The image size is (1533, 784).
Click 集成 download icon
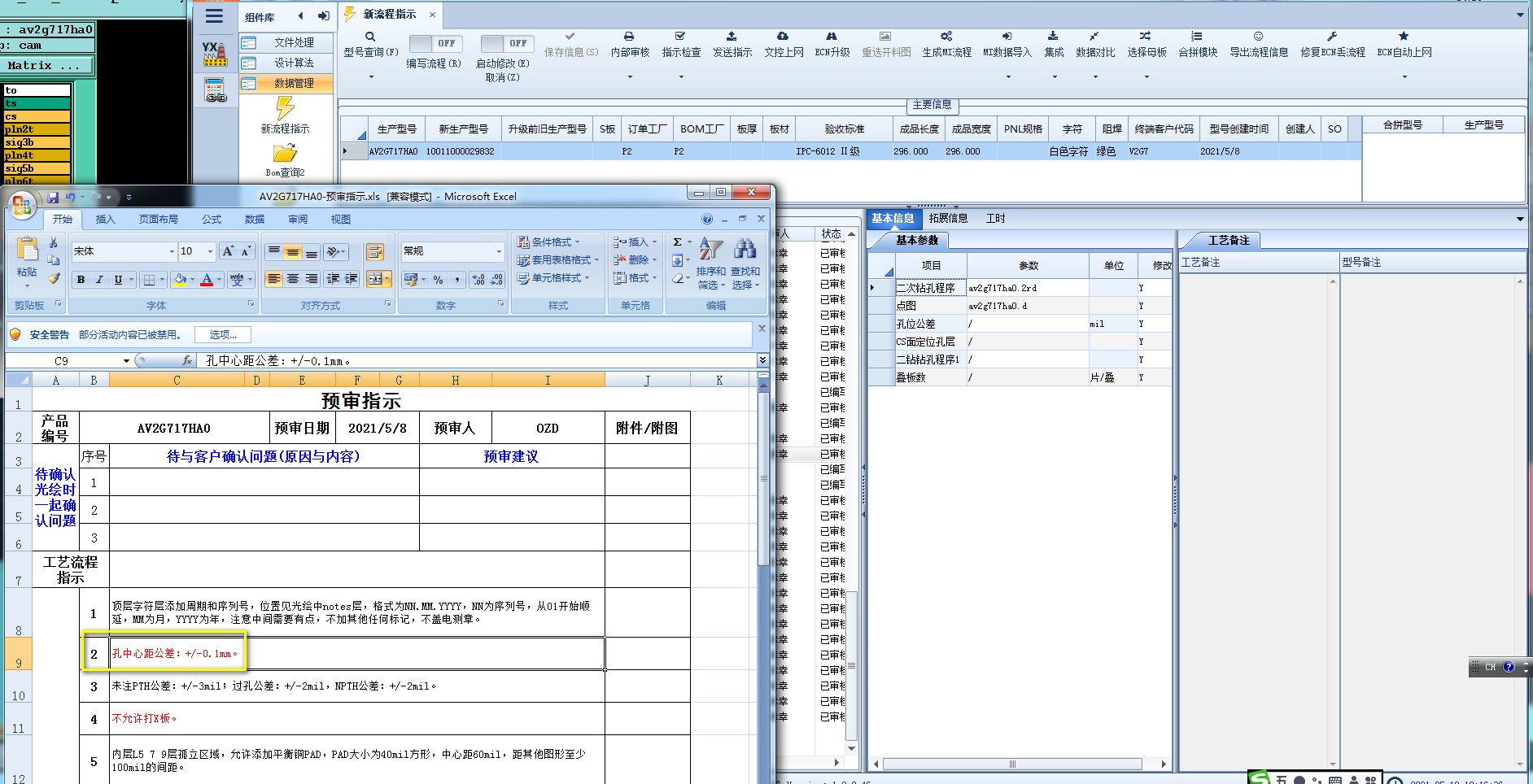(1053, 37)
